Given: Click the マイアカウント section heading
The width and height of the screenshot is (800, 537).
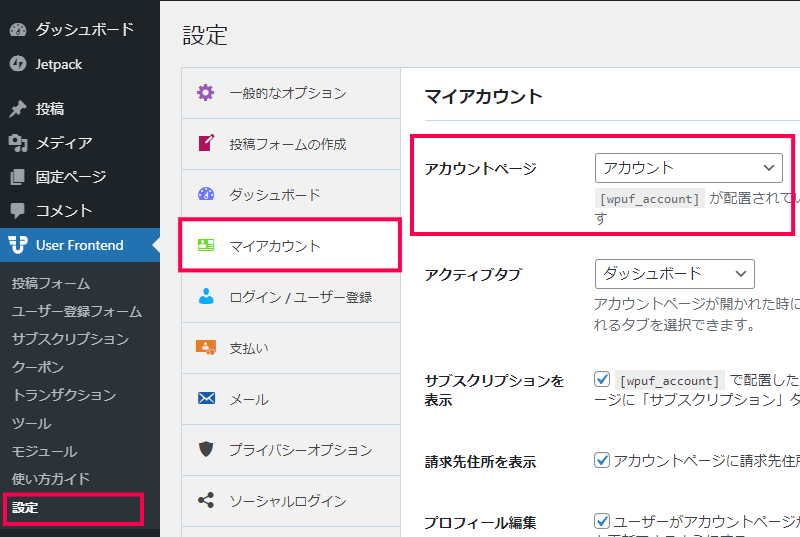Looking at the screenshot, I should (x=483, y=96).
